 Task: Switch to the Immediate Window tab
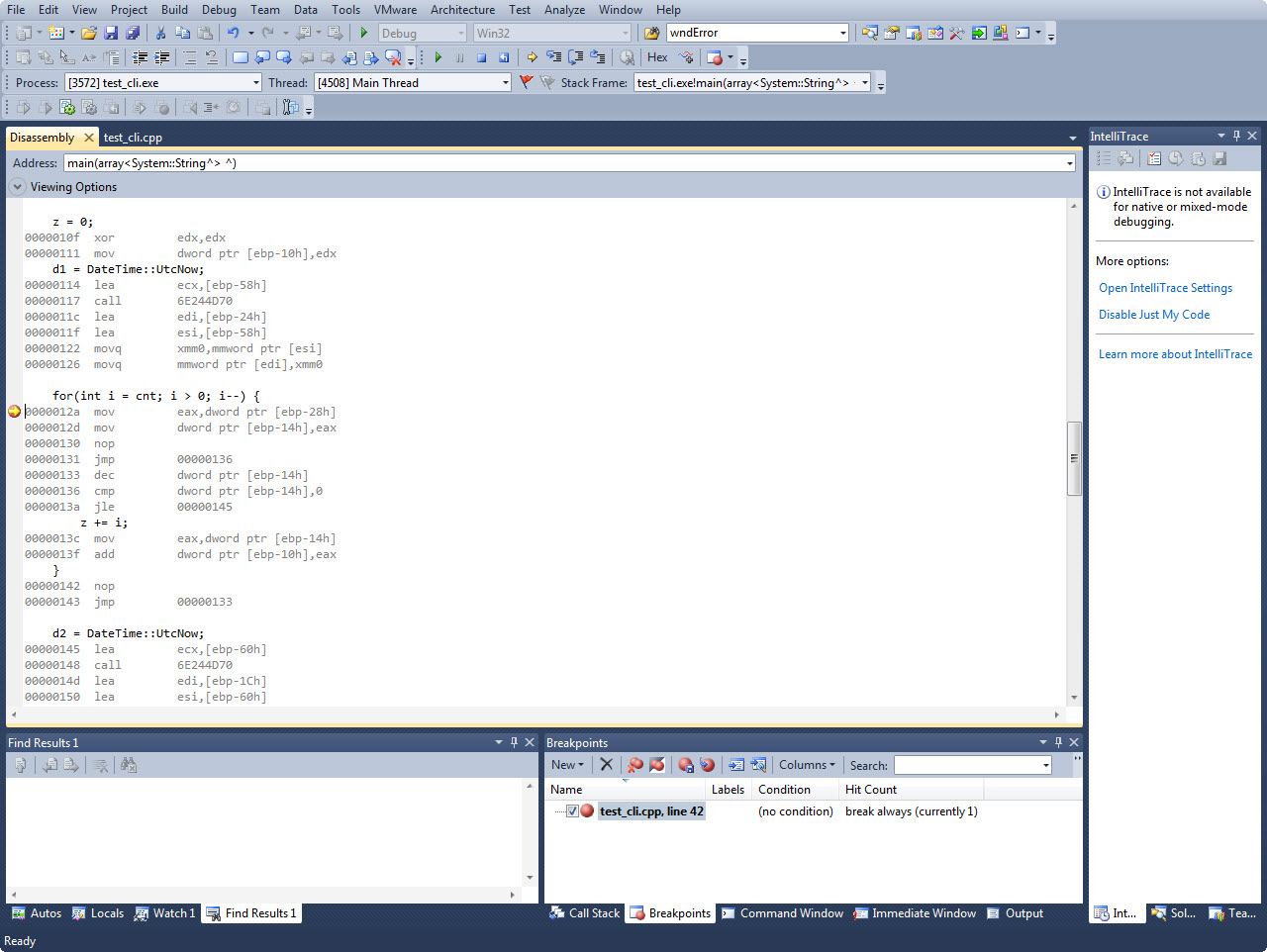click(915, 913)
